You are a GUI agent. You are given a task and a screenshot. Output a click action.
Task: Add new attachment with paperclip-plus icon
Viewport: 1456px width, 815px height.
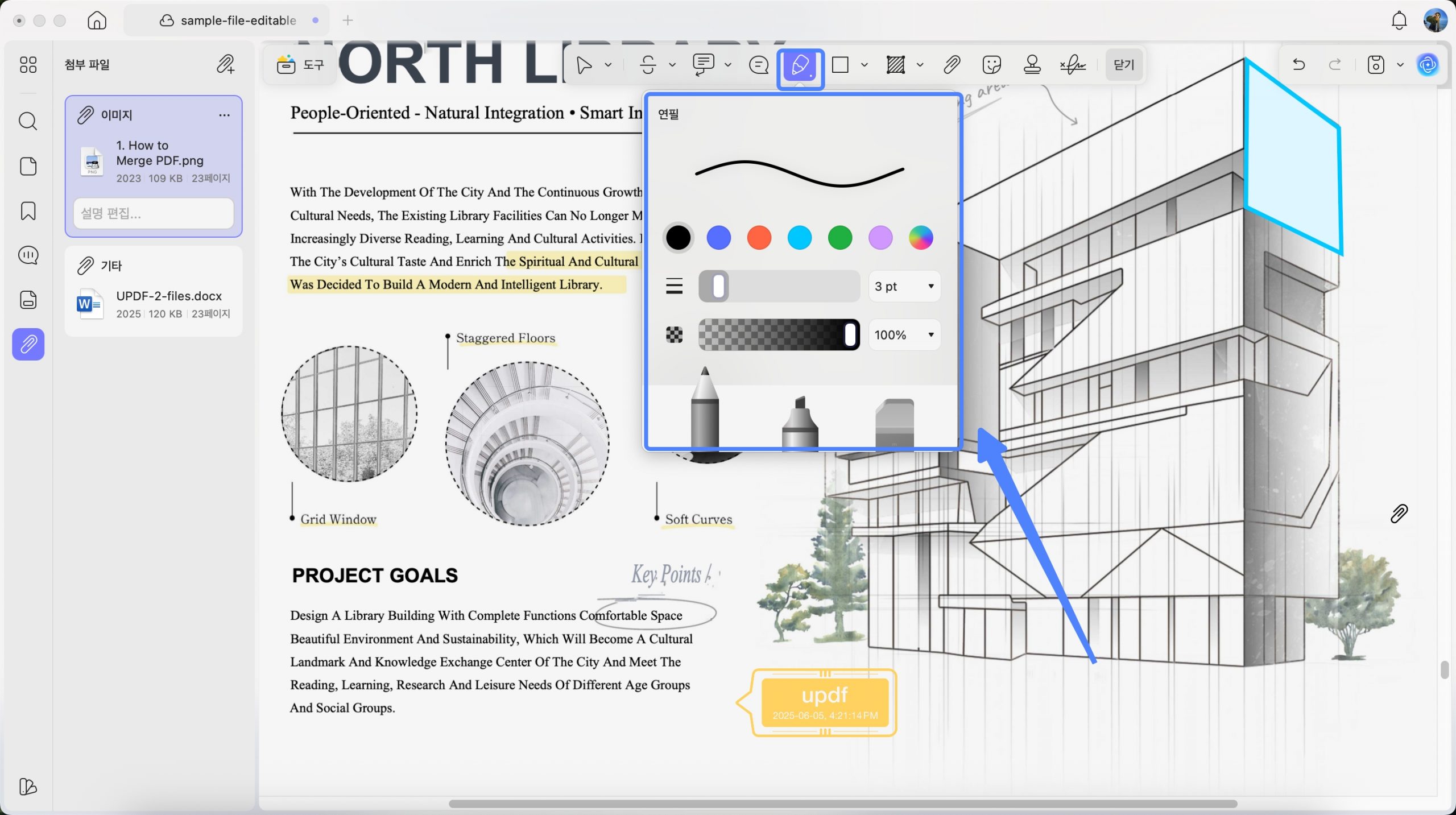pos(225,64)
